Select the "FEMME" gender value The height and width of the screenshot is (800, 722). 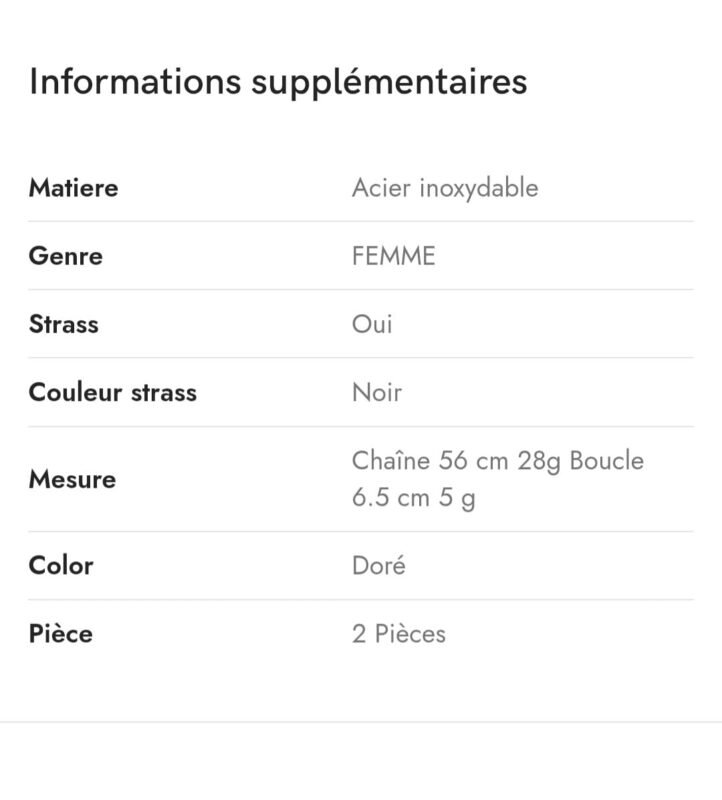point(393,256)
